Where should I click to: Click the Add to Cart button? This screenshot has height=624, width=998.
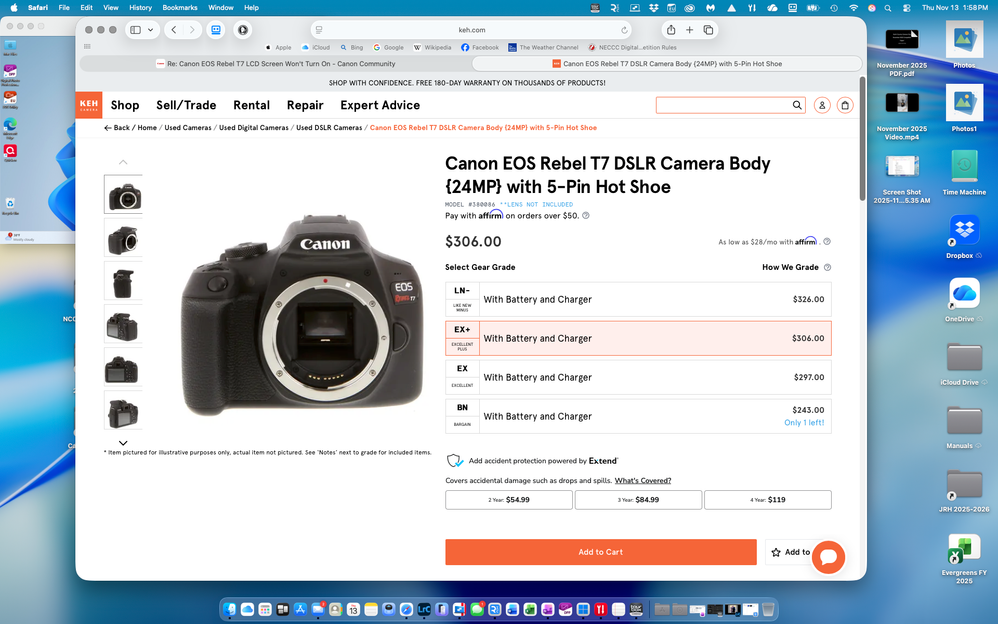(600, 551)
